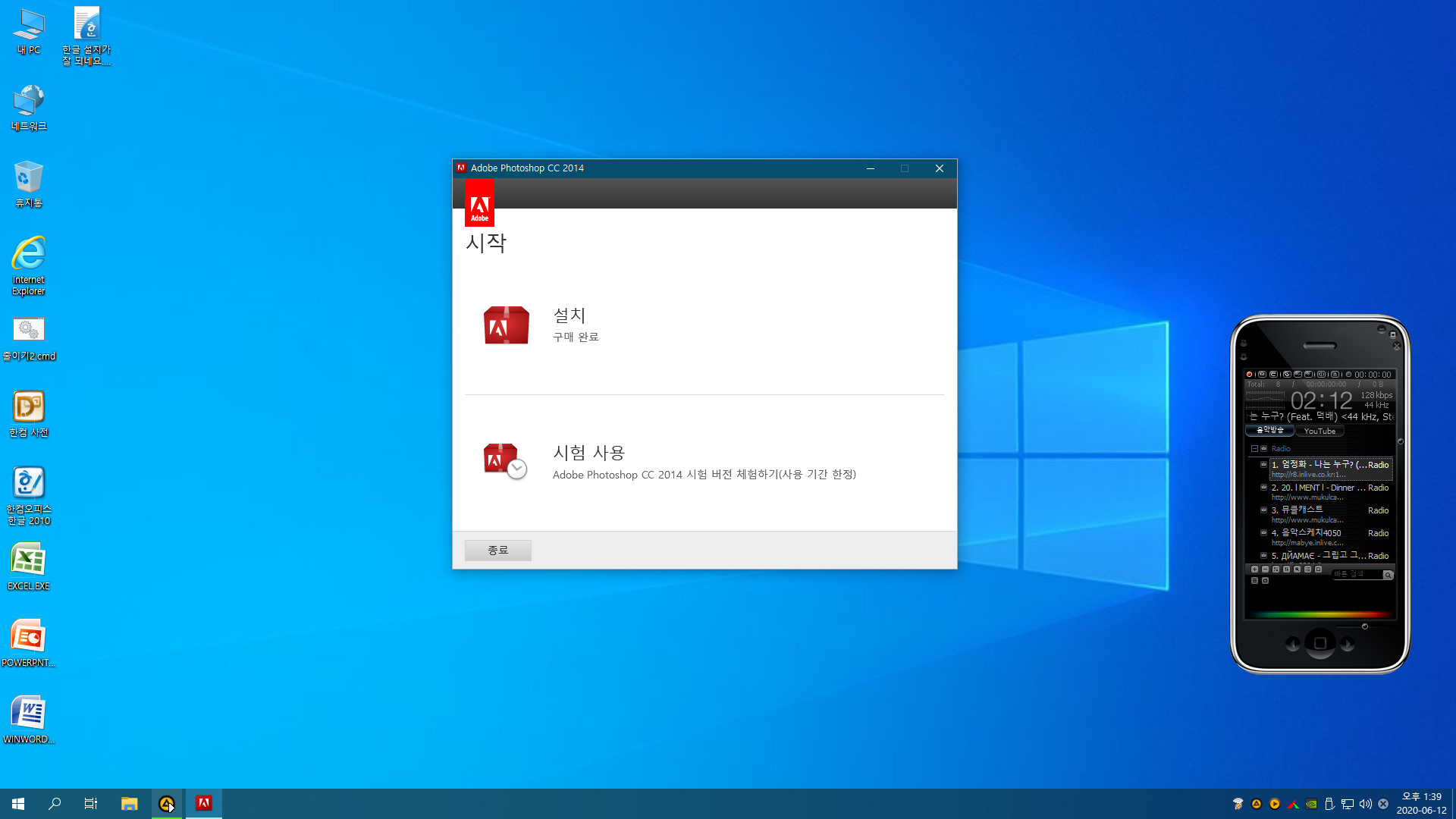Click the NVIDIA tray icon

[x=1311, y=804]
